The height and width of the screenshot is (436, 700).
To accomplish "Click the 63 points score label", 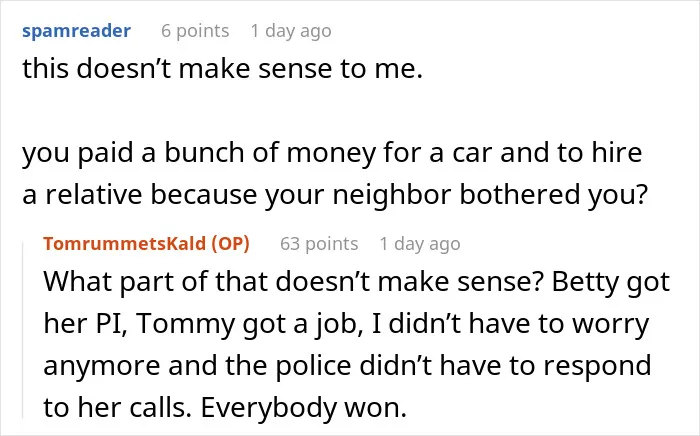I will [319, 244].
